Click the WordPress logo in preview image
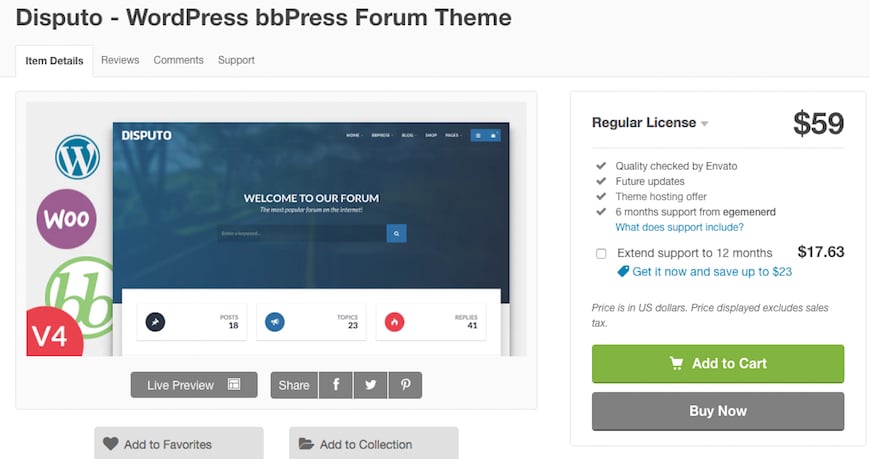The width and height of the screenshot is (870, 459). tap(78, 157)
